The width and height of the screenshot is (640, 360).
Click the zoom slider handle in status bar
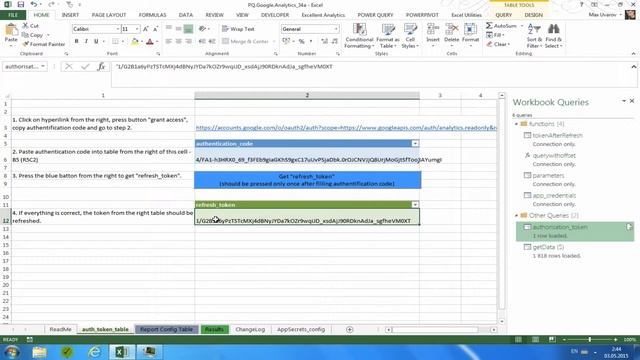pos(589,340)
